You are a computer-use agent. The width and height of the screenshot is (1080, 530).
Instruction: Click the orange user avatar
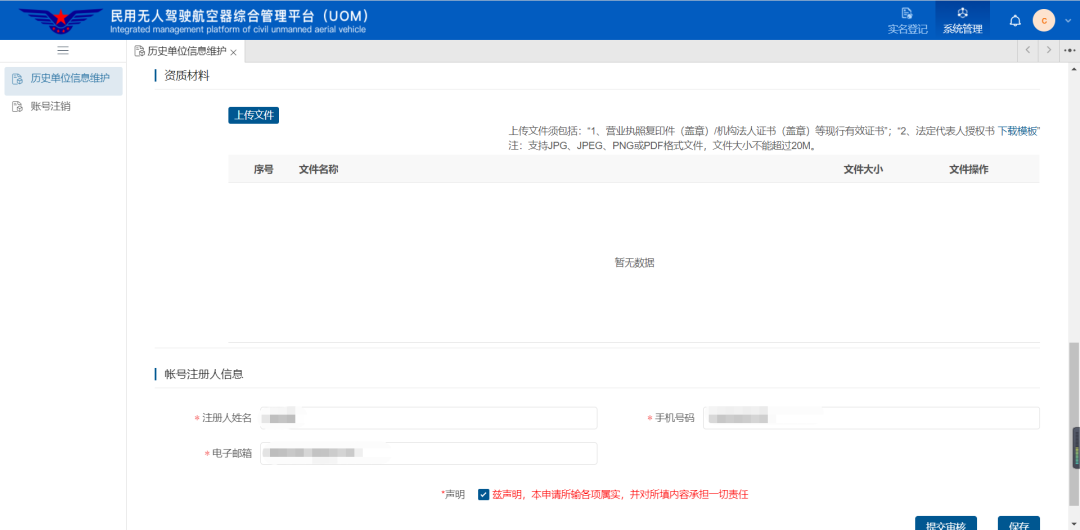pyautogui.click(x=1044, y=21)
